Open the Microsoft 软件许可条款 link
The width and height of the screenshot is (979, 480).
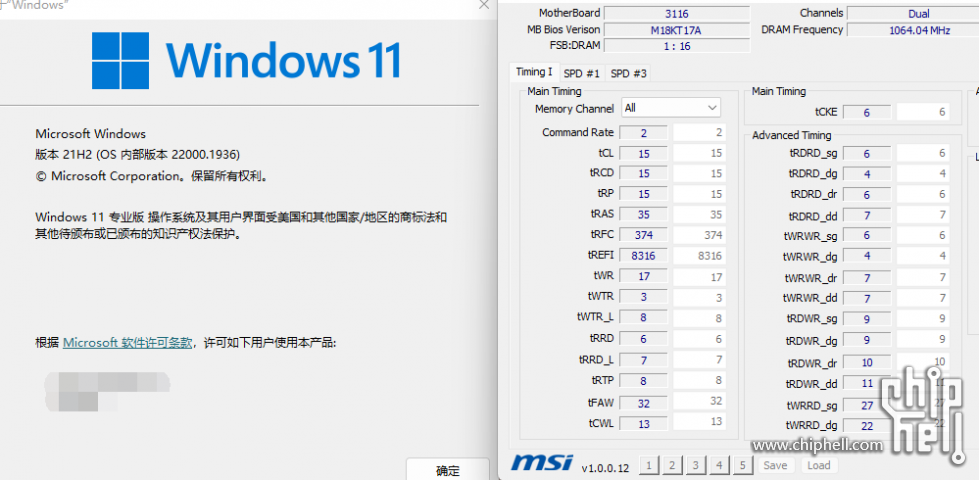127,343
